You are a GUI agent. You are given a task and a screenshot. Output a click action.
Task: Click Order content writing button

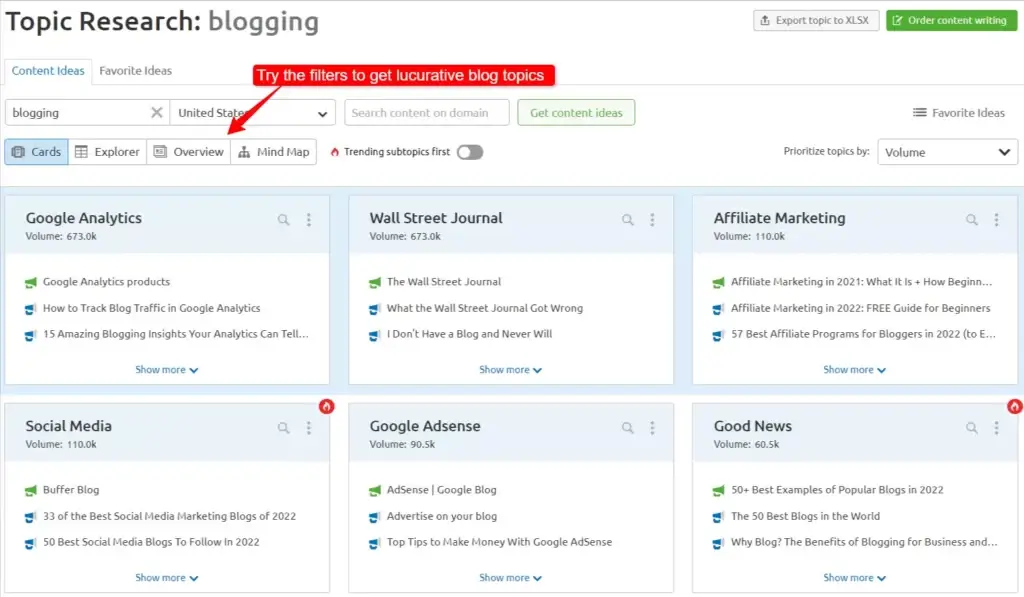click(952, 20)
